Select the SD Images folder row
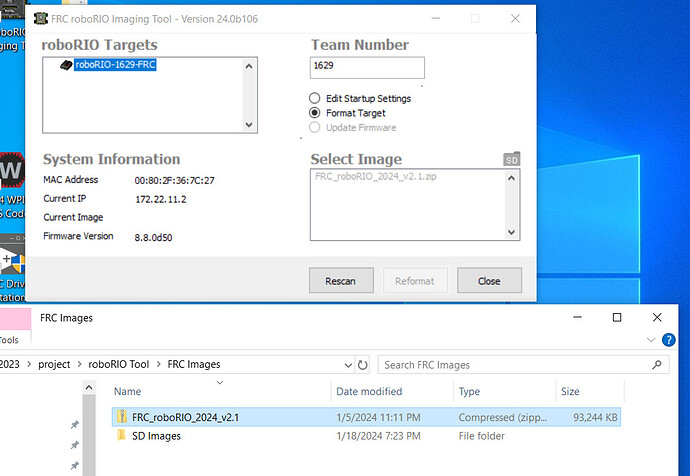 366,436
